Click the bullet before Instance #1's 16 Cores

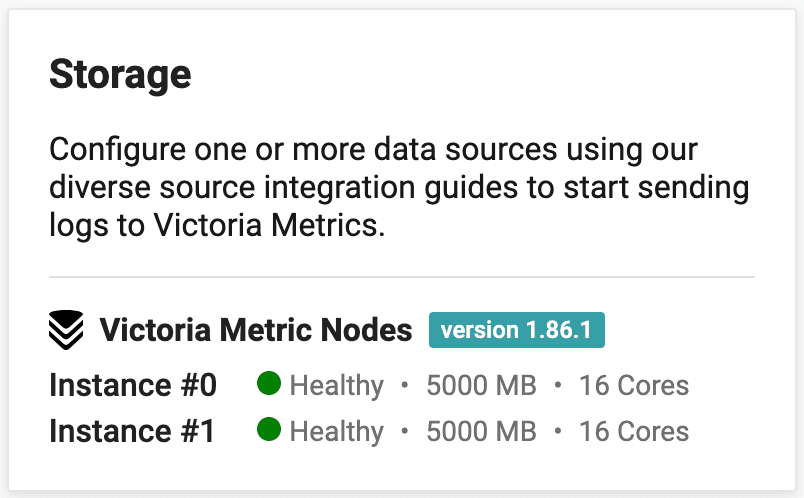(558, 431)
